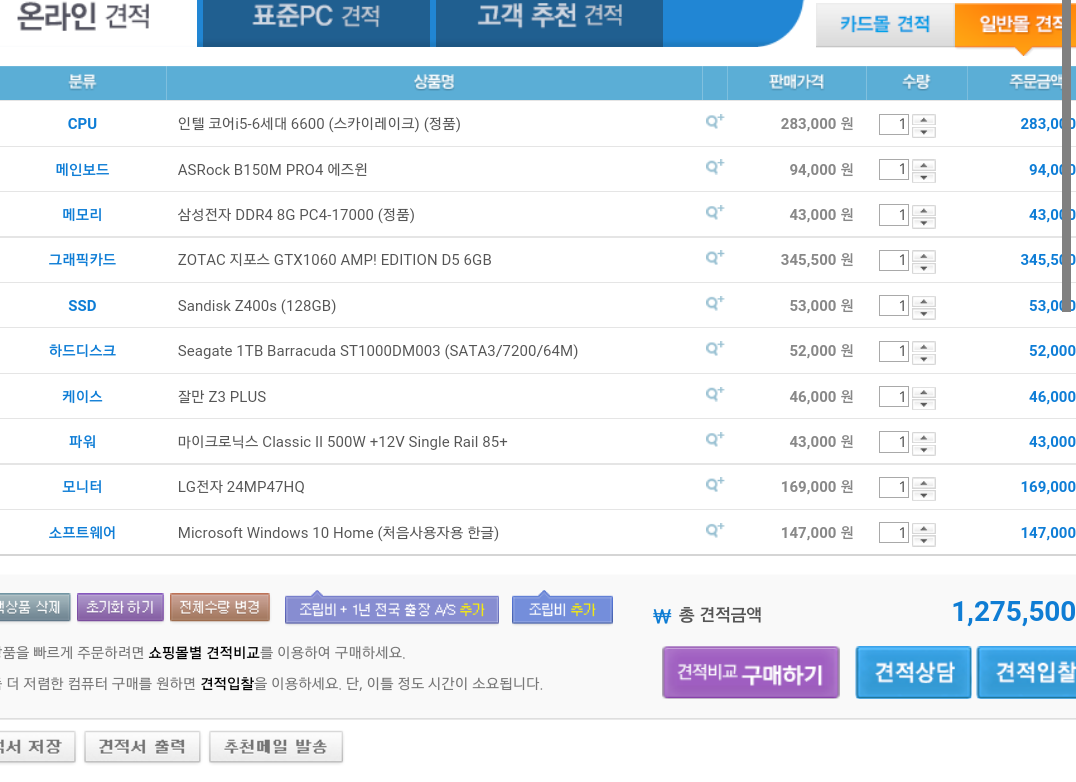This screenshot has height=782, width=1076.
Task: Click 추천메일 발송 button
Action: coord(276,746)
